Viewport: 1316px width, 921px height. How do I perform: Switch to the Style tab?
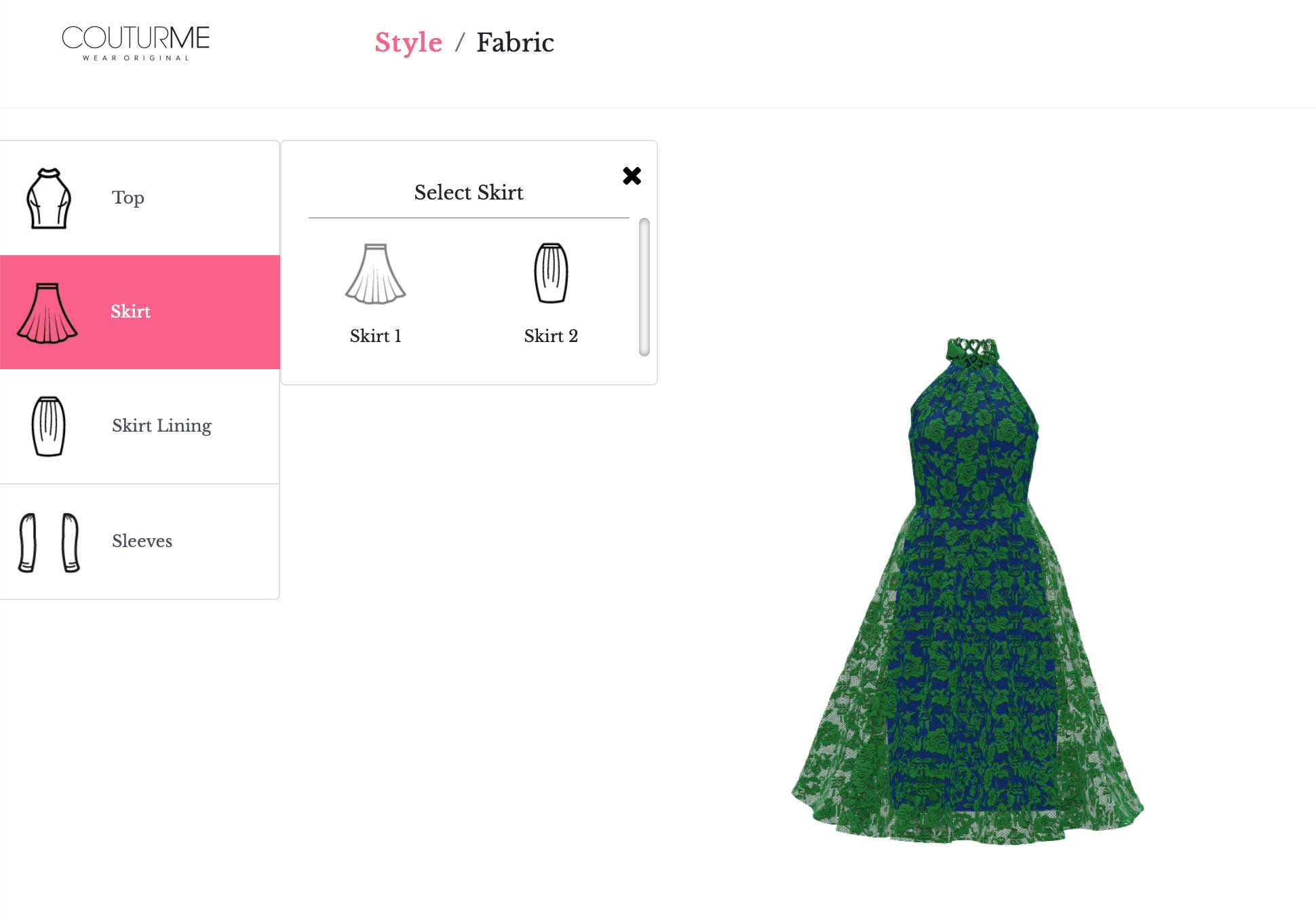pos(408,43)
